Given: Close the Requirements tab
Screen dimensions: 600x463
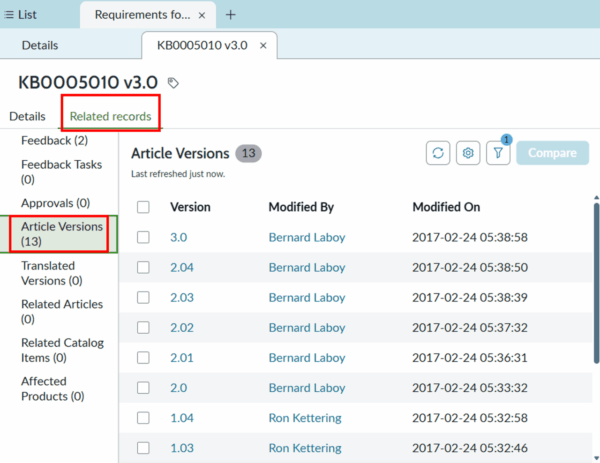Looking at the screenshot, I should (203, 15).
